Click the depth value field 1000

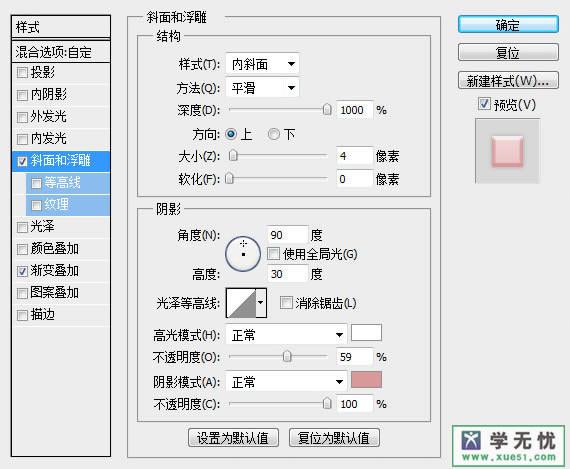355,110
